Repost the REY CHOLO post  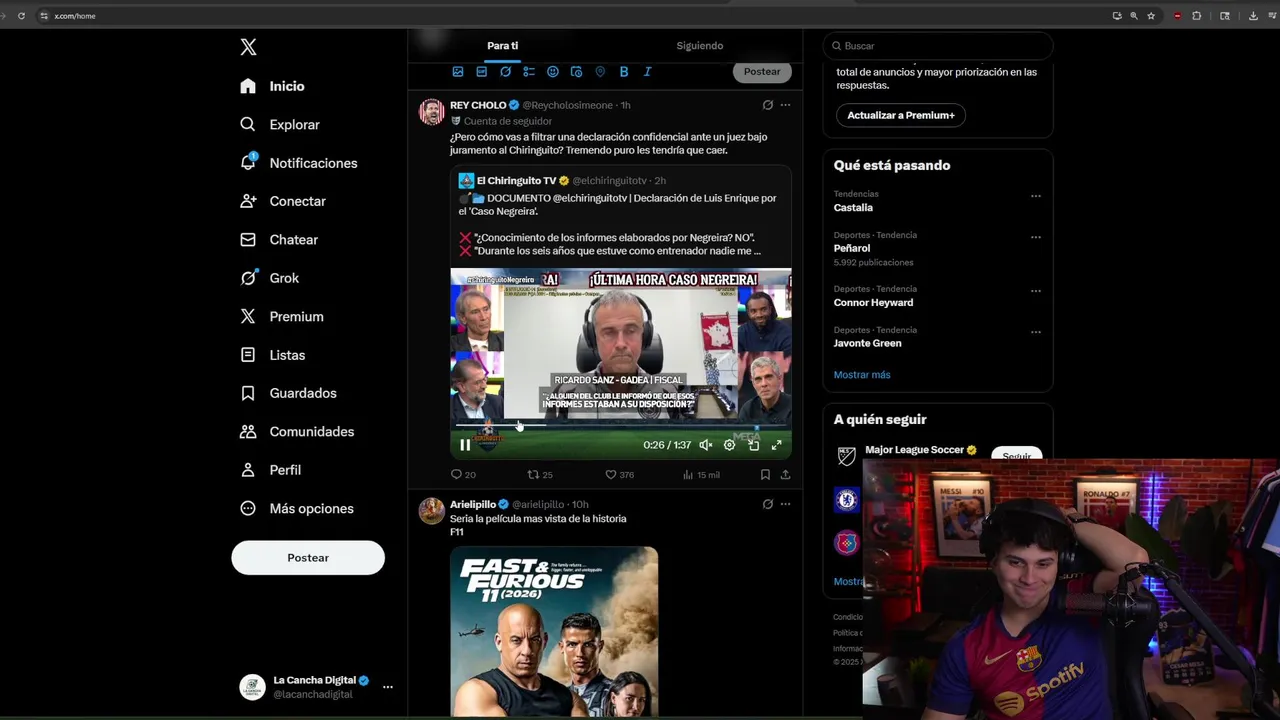(x=540, y=475)
